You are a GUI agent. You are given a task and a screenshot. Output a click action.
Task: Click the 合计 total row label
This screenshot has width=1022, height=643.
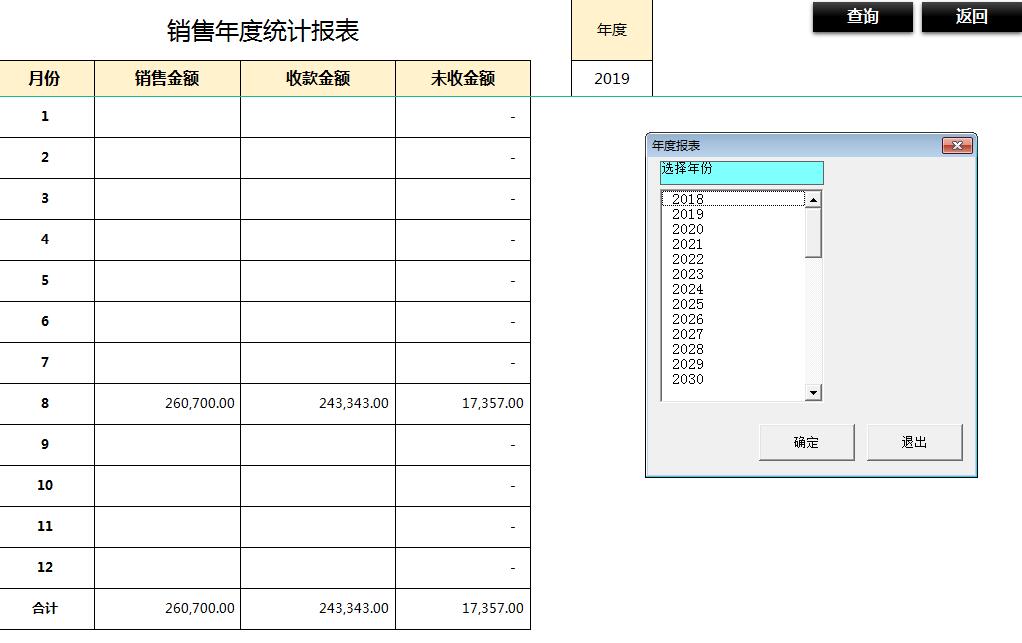[x=46, y=607]
